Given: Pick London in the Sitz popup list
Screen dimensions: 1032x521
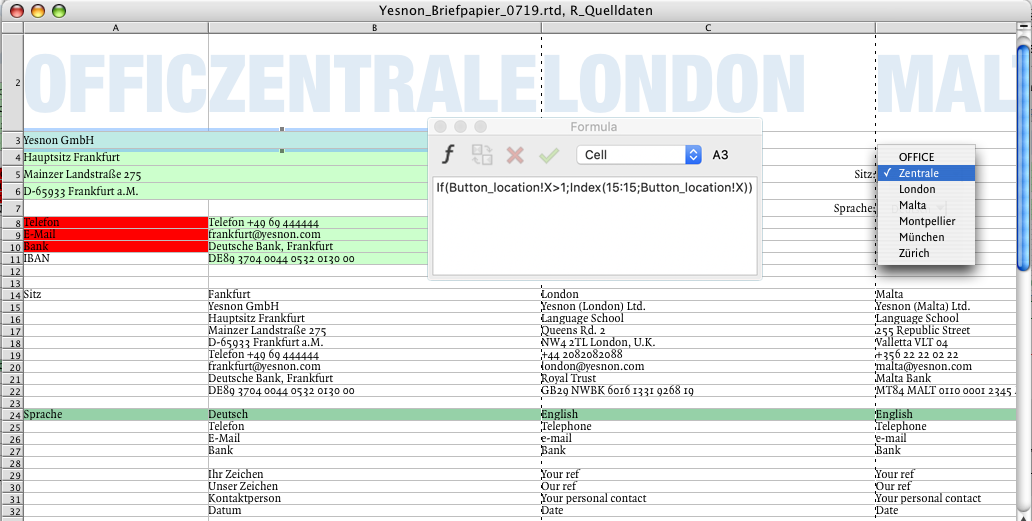Looking at the screenshot, I should tap(917, 189).
